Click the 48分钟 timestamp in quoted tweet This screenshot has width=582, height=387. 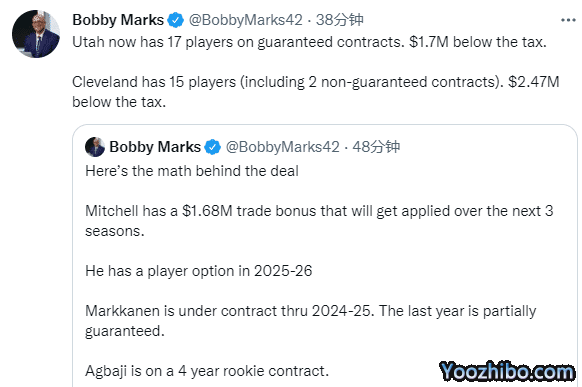[x=376, y=147]
